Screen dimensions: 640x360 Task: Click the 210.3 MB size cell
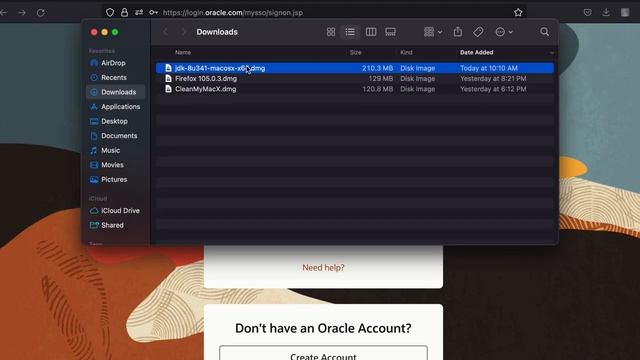(378, 68)
